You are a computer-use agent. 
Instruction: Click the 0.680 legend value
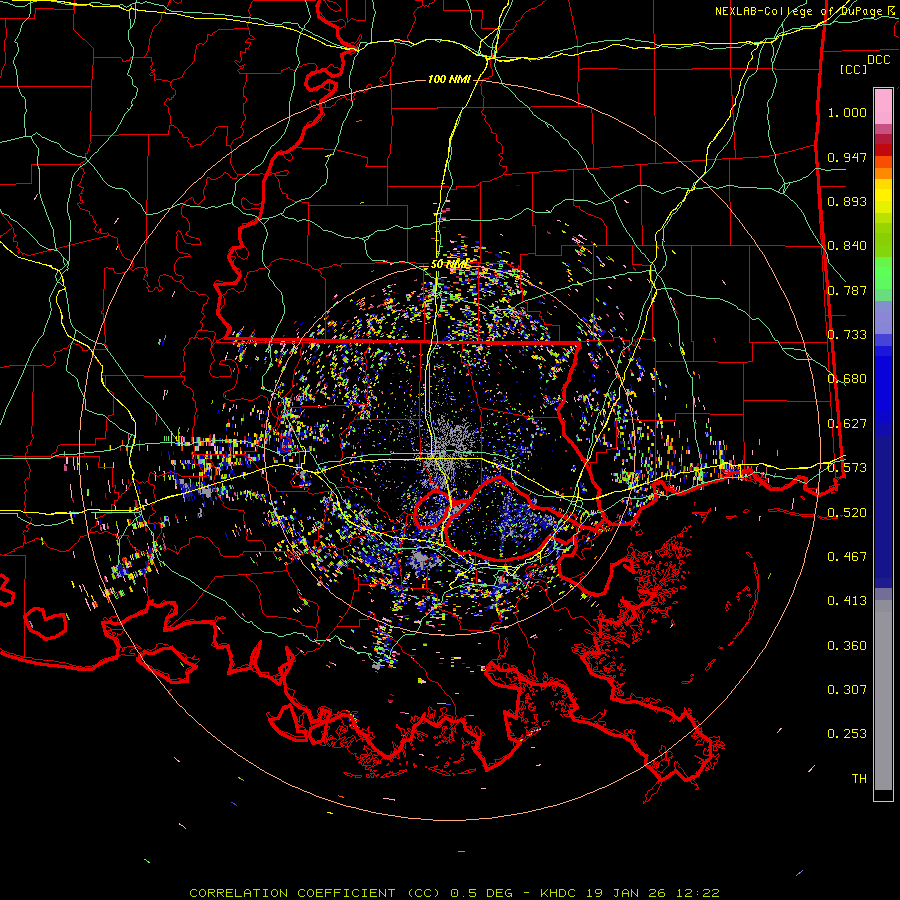[x=847, y=379]
